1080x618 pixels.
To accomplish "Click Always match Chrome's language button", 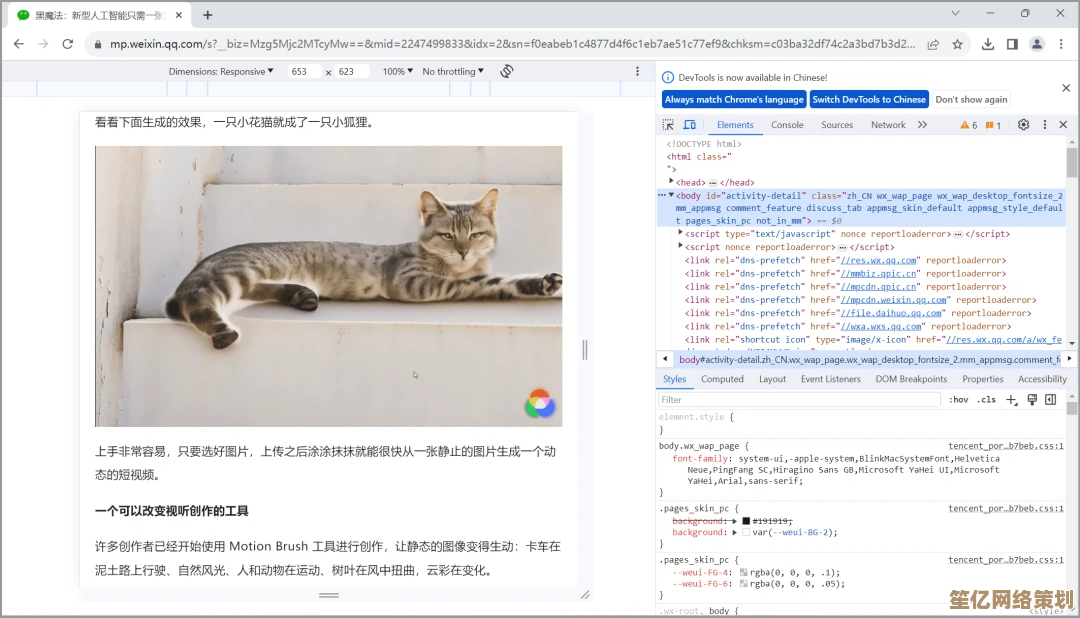I will [x=734, y=99].
